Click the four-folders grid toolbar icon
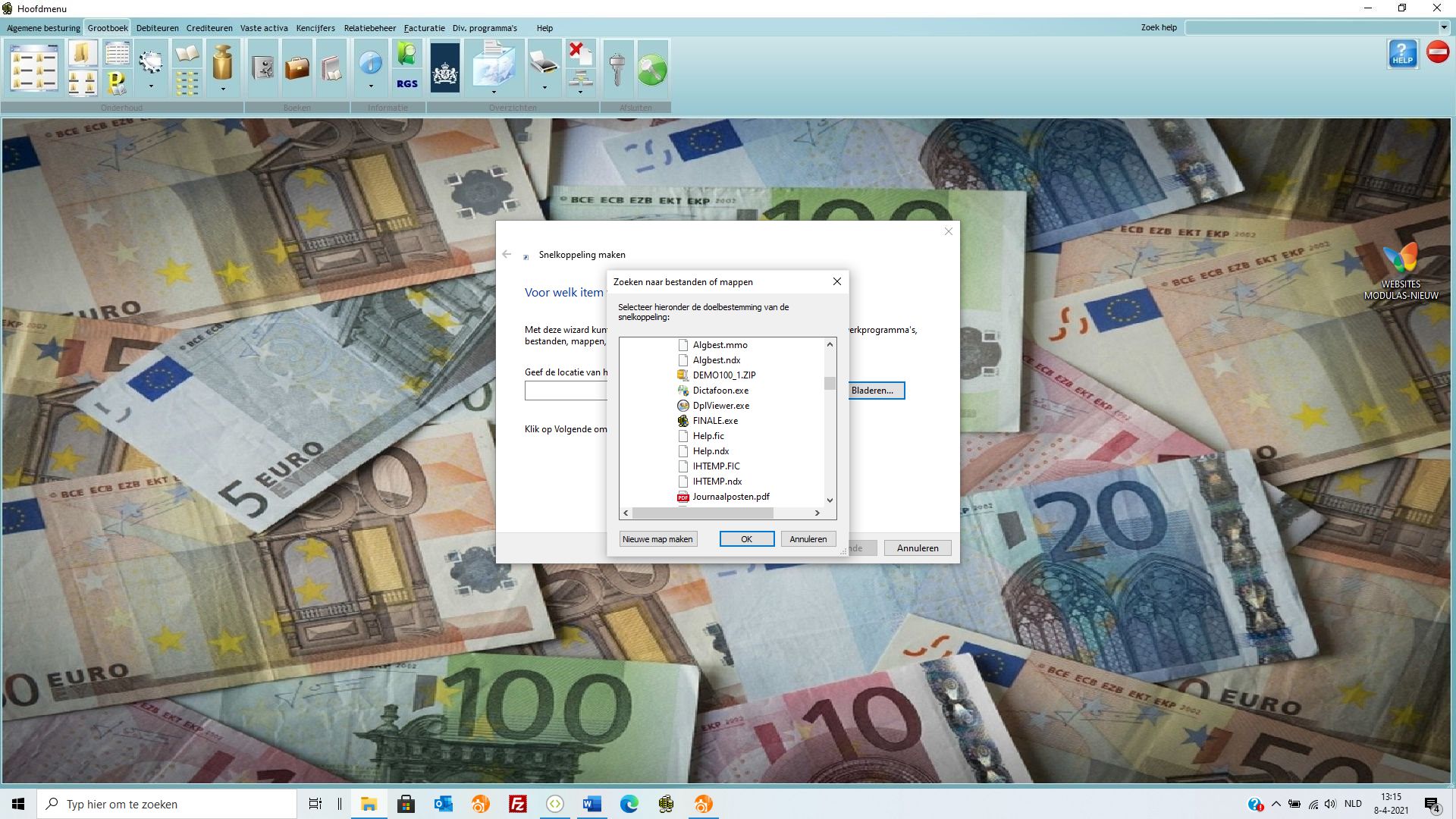 82,83
